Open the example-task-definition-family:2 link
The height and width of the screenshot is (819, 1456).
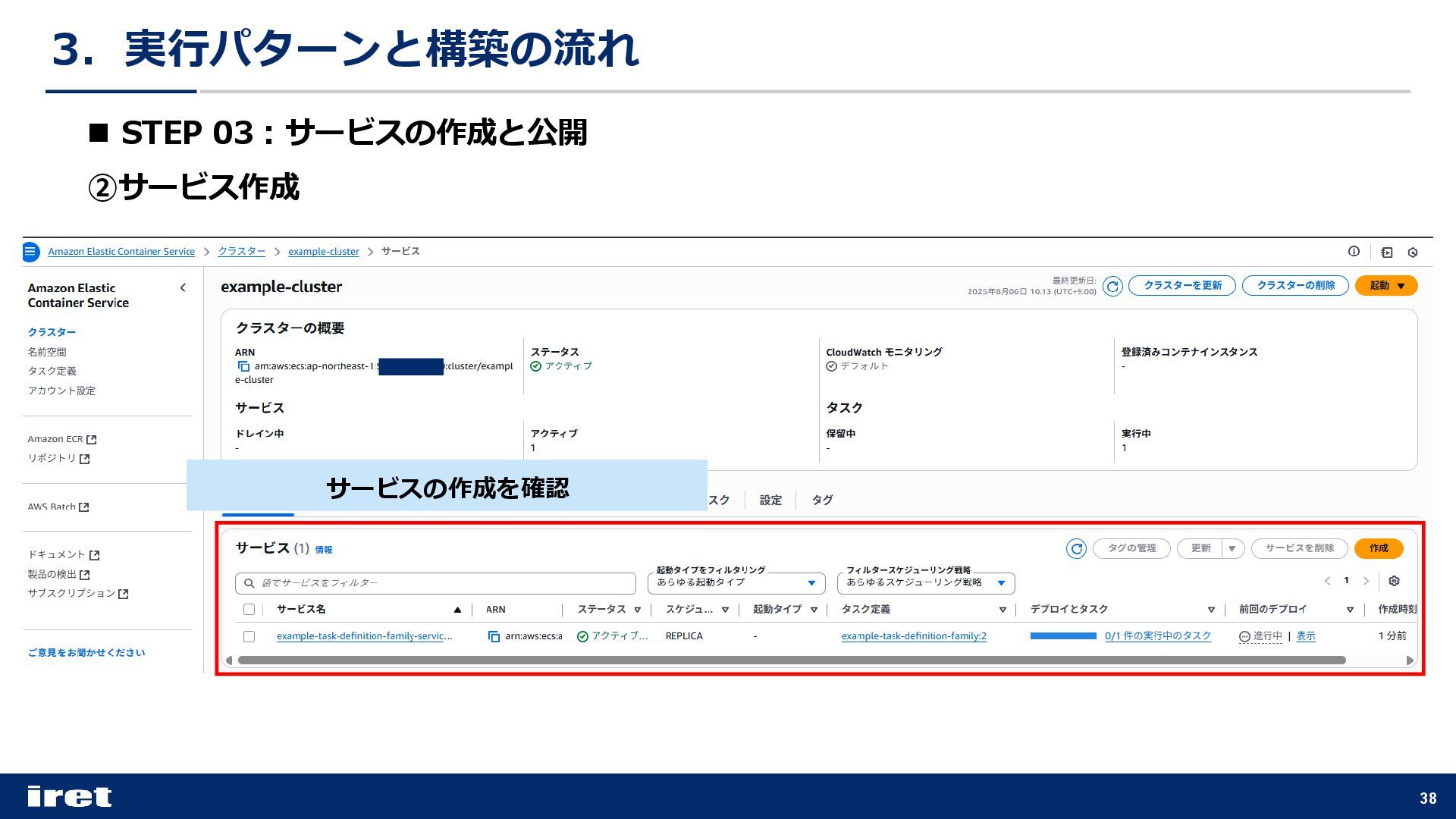click(x=914, y=636)
